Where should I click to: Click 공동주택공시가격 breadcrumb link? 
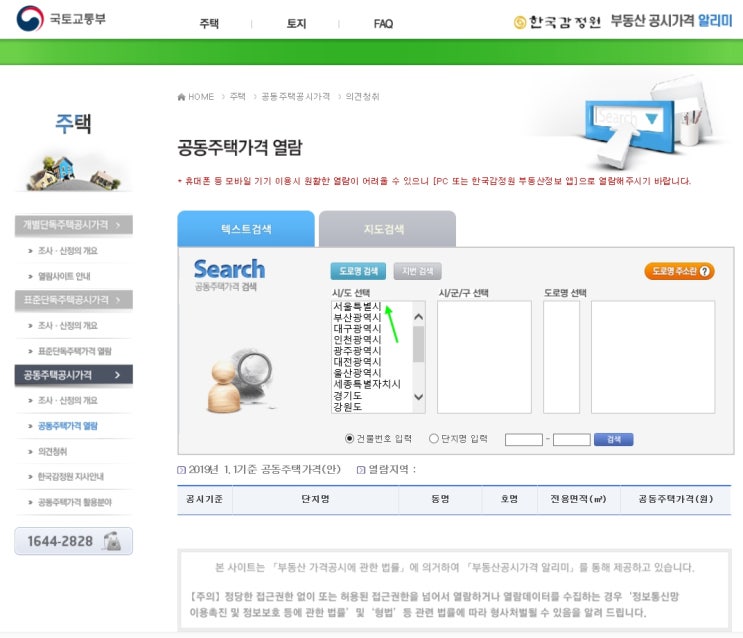click(295, 97)
